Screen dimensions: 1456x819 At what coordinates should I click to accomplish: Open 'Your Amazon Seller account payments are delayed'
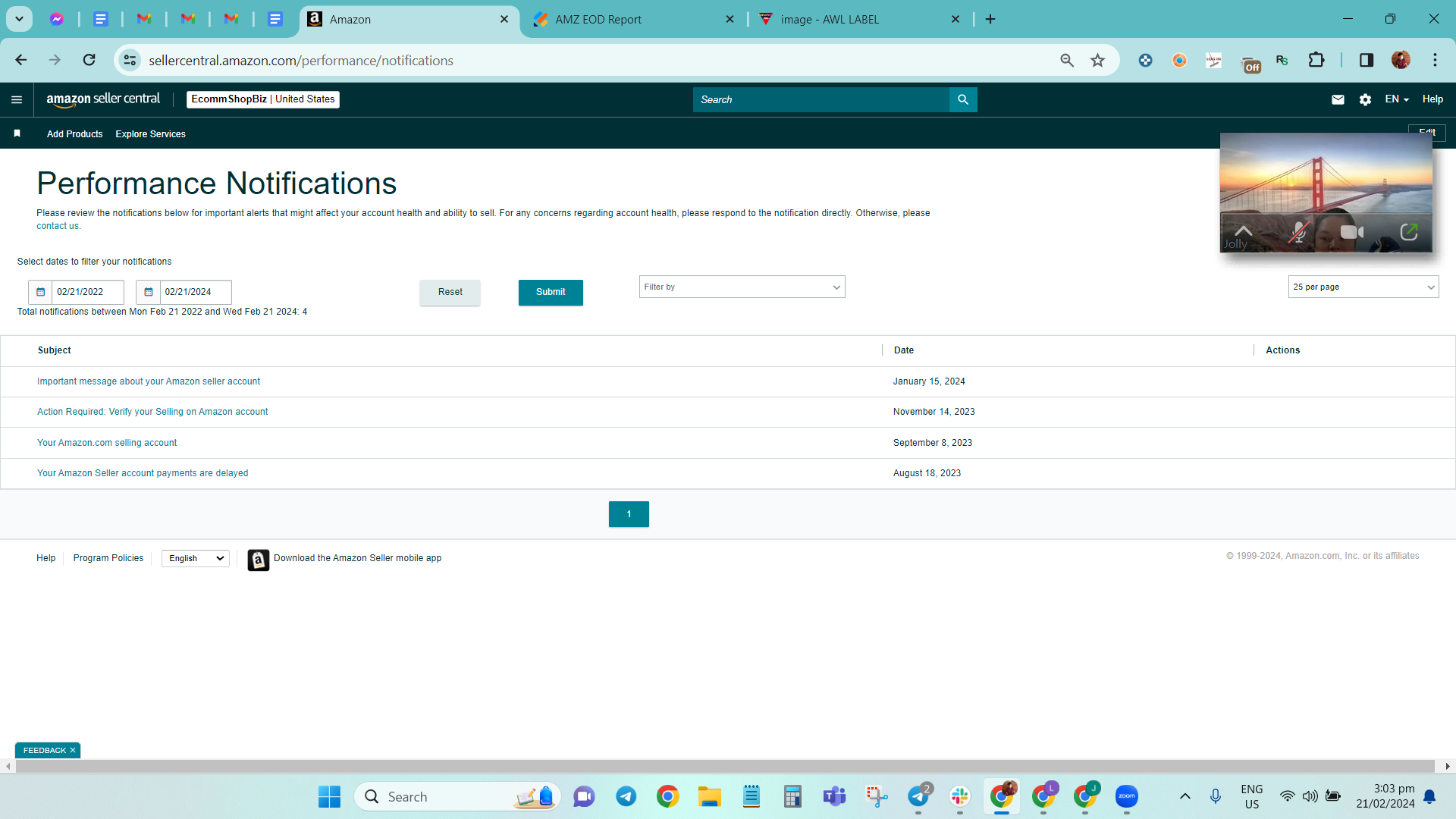(143, 473)
